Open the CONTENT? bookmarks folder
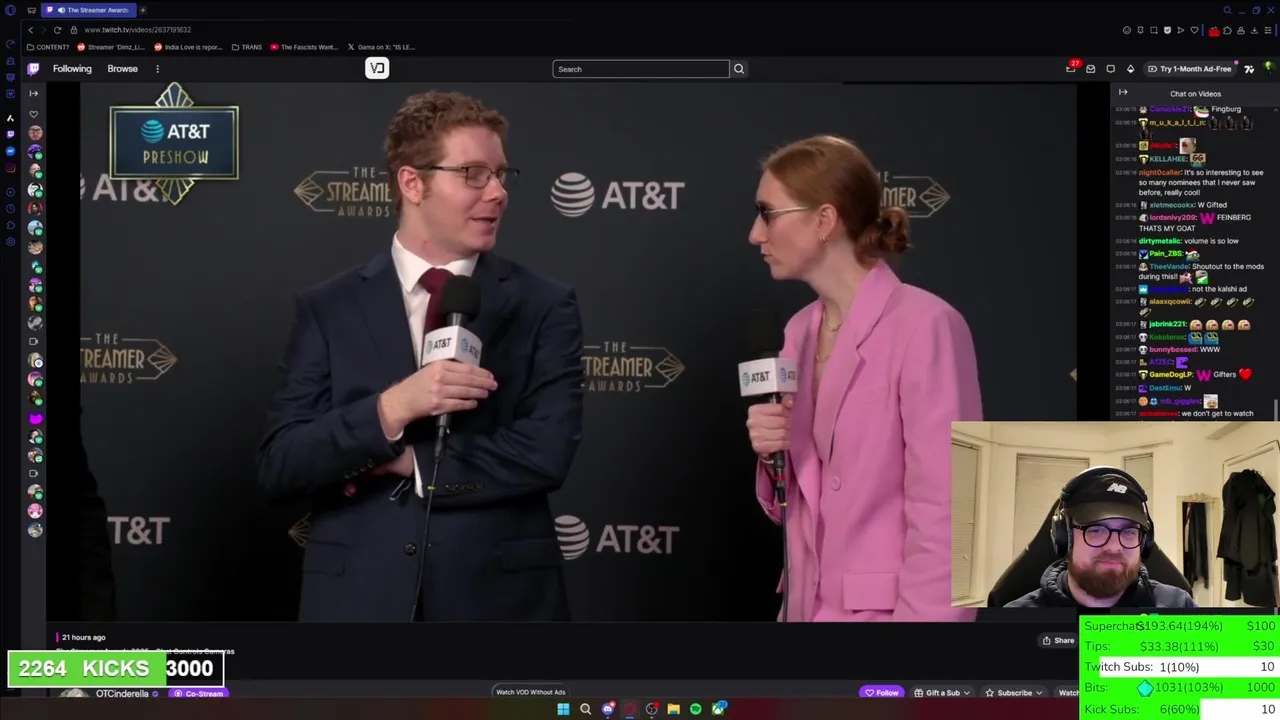Viewport: 1280px width, 720px height. coord(48,47)
